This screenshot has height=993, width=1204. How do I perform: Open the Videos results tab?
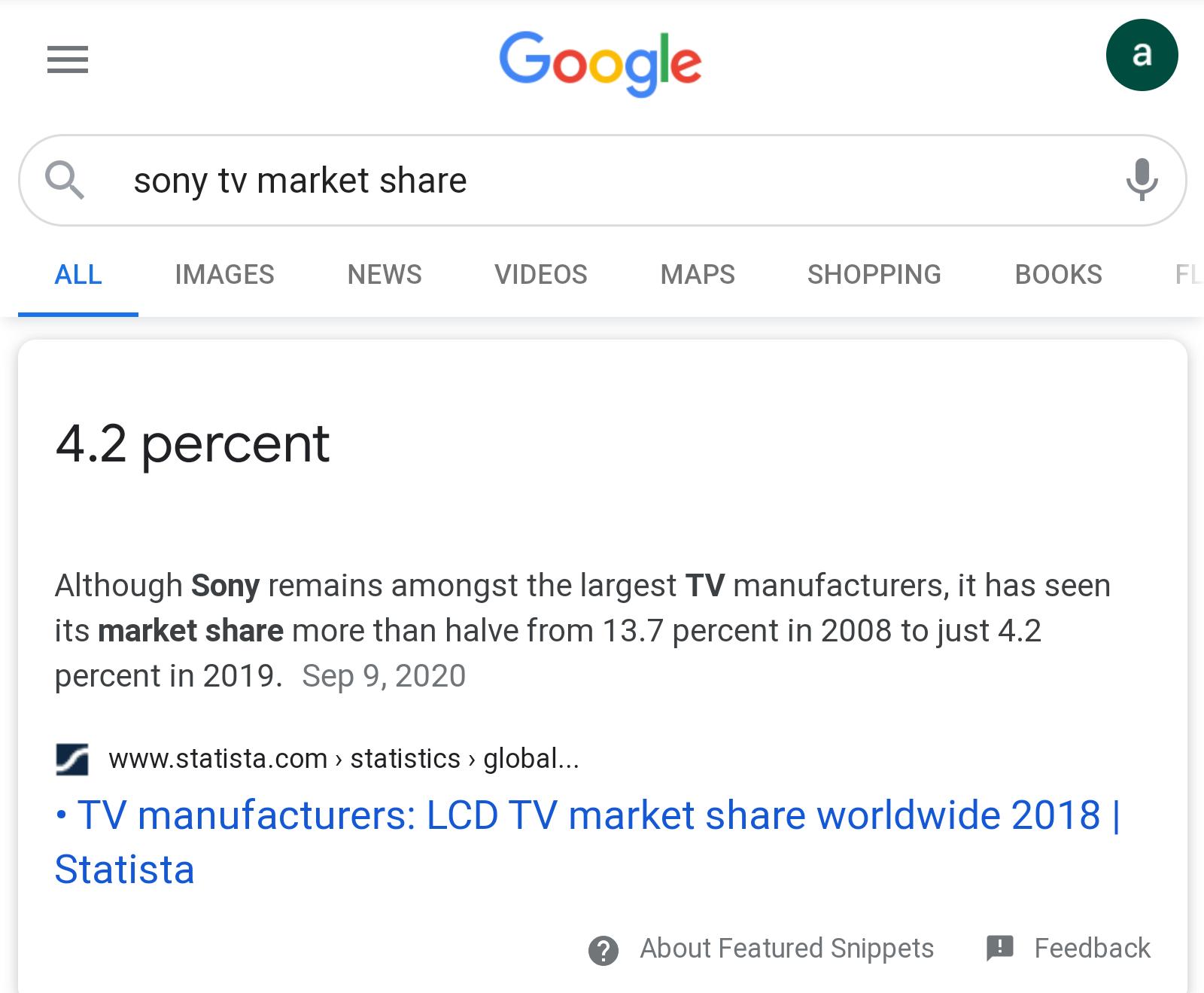pos(540,275)
